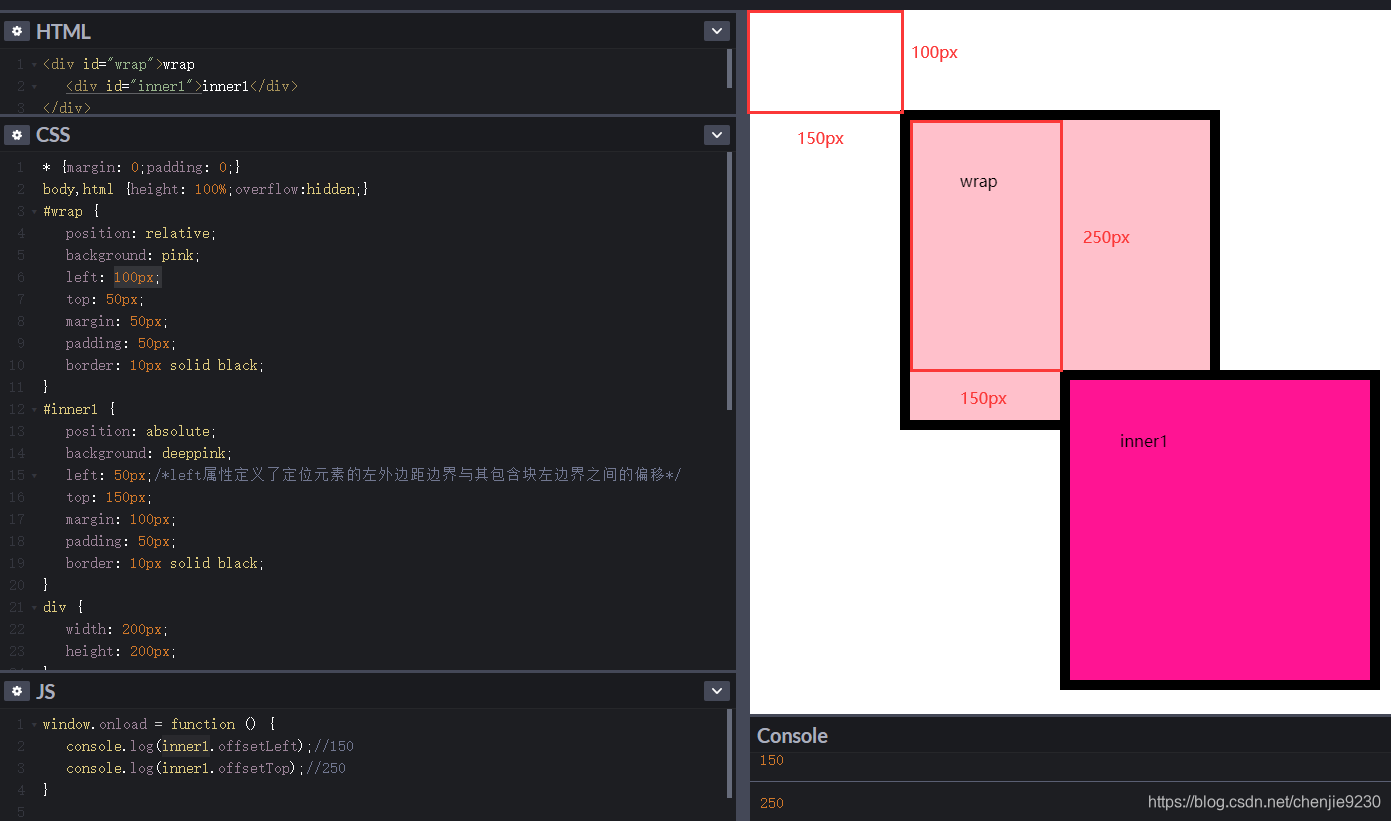The height and width of the screenshot is (821, 1391).
Task: Click the 'wrap' text in the preview
Action: pos(978,182)
